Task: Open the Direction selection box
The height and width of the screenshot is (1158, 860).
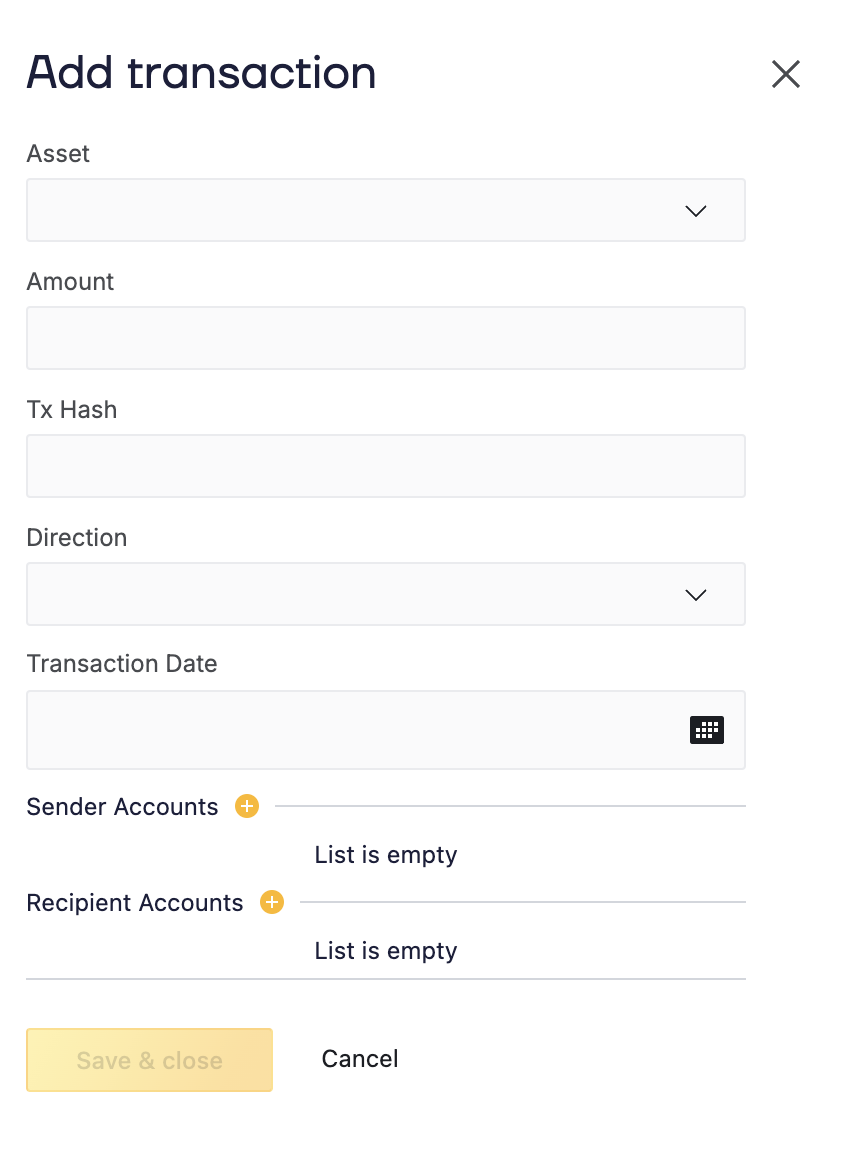Action: 350,594
